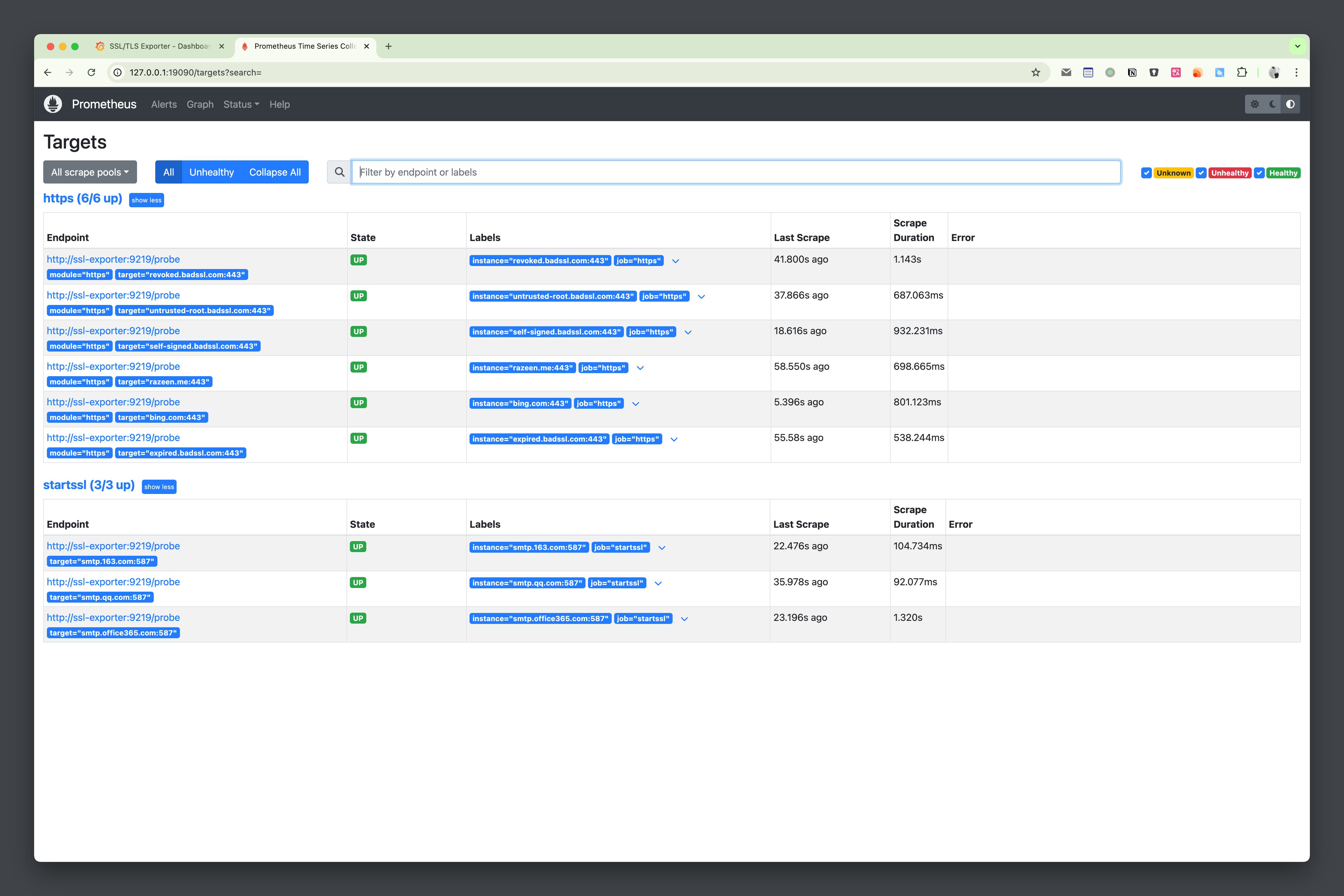Open the Notion extension icon
The image size is (1344, 896).
(x=1132, y=72)
